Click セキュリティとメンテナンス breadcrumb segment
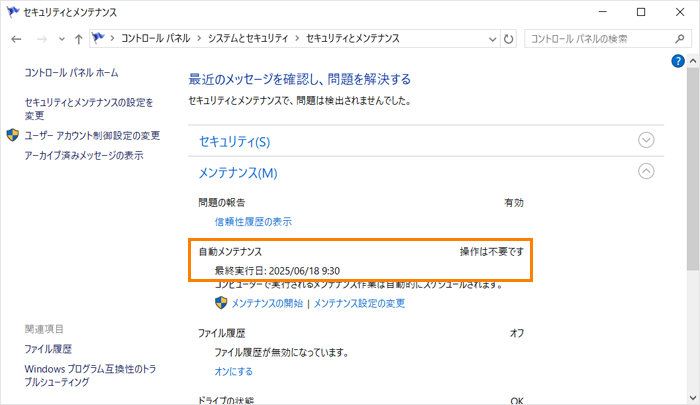This screenshot has width=700, height=405. pos(353,38)
